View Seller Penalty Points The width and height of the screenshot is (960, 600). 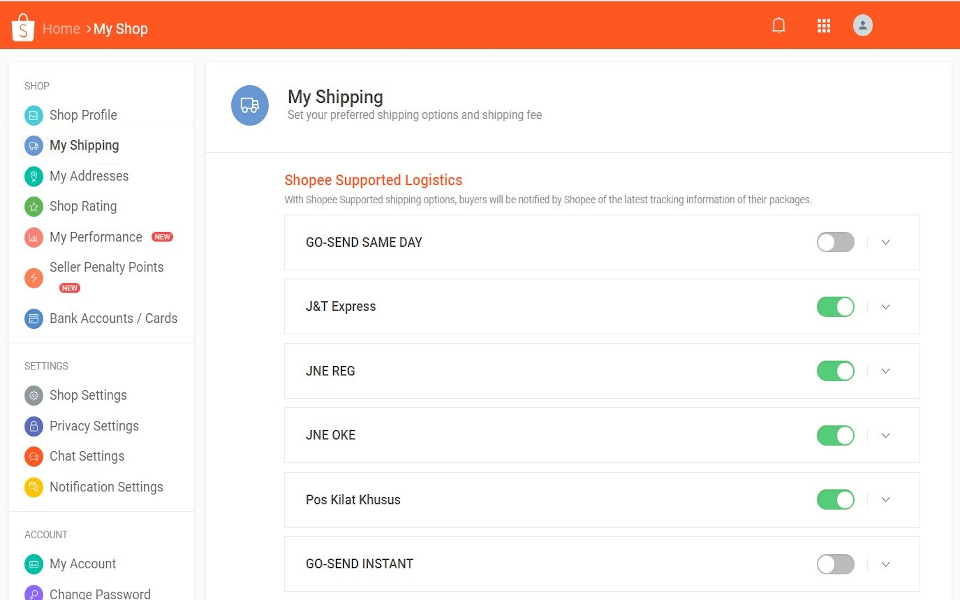(107, 268)
